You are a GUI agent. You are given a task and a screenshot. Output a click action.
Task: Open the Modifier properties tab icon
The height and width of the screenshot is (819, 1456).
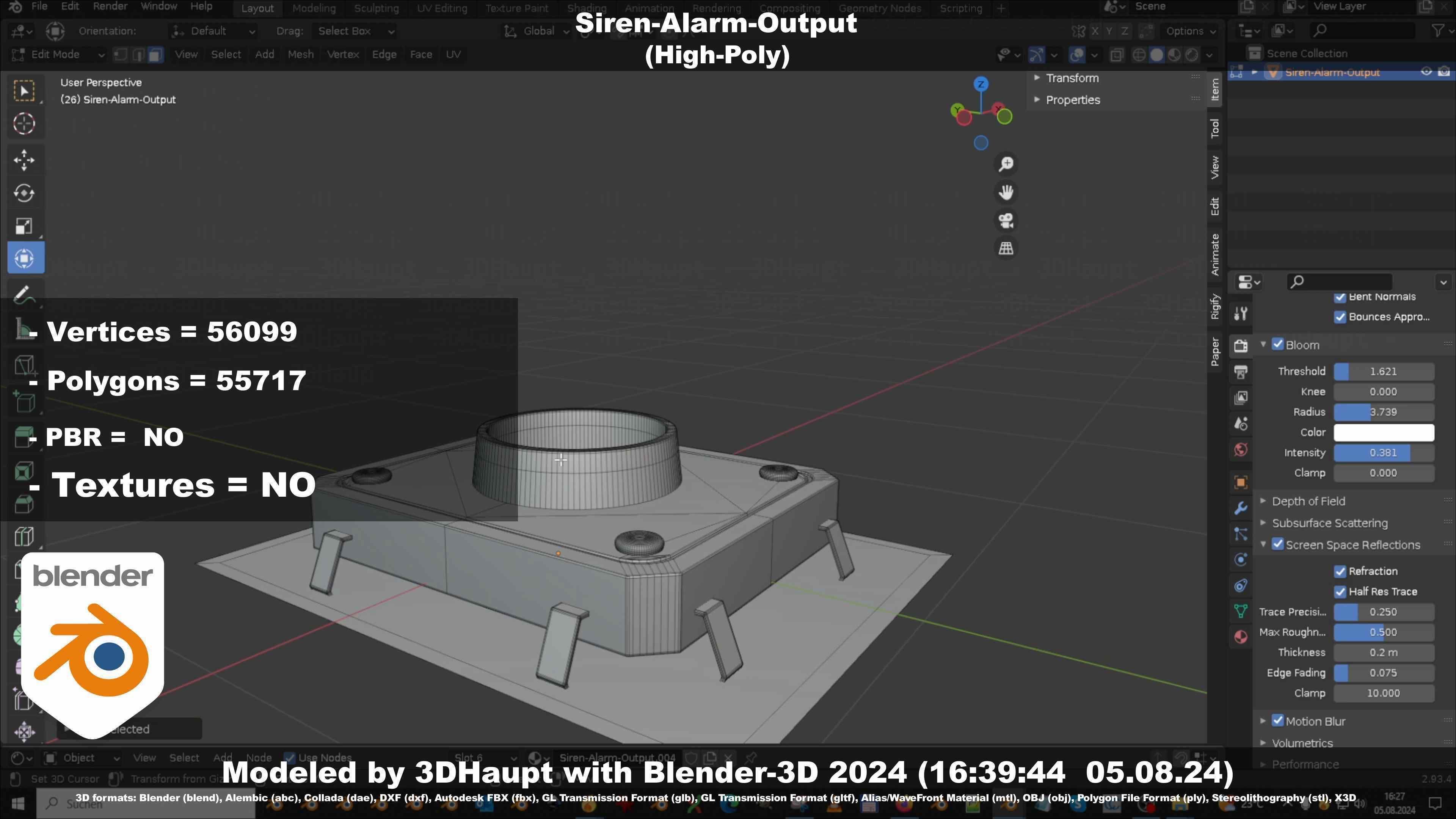coord(1241,508)
